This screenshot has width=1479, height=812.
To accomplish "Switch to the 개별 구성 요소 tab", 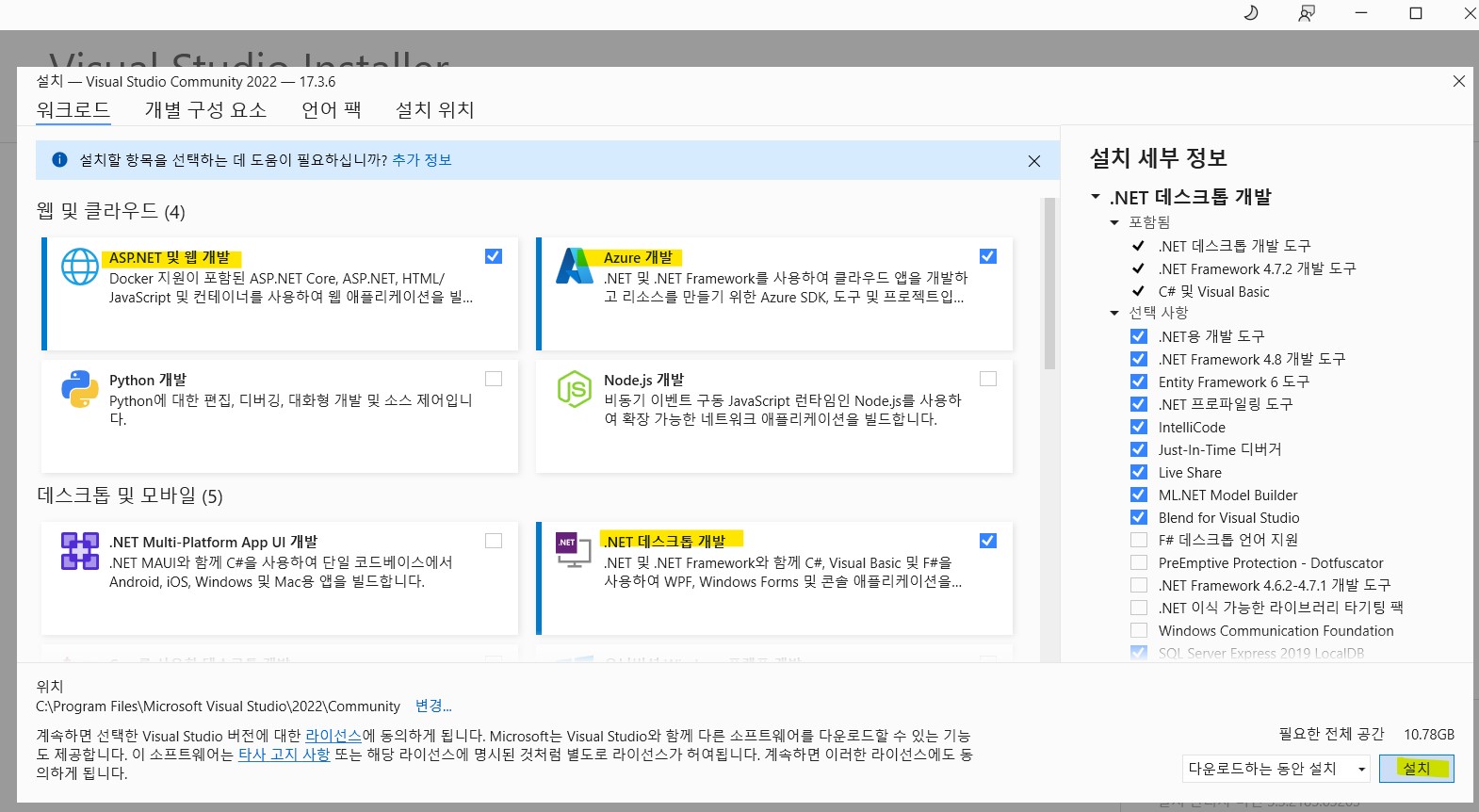I will [205, 110].
